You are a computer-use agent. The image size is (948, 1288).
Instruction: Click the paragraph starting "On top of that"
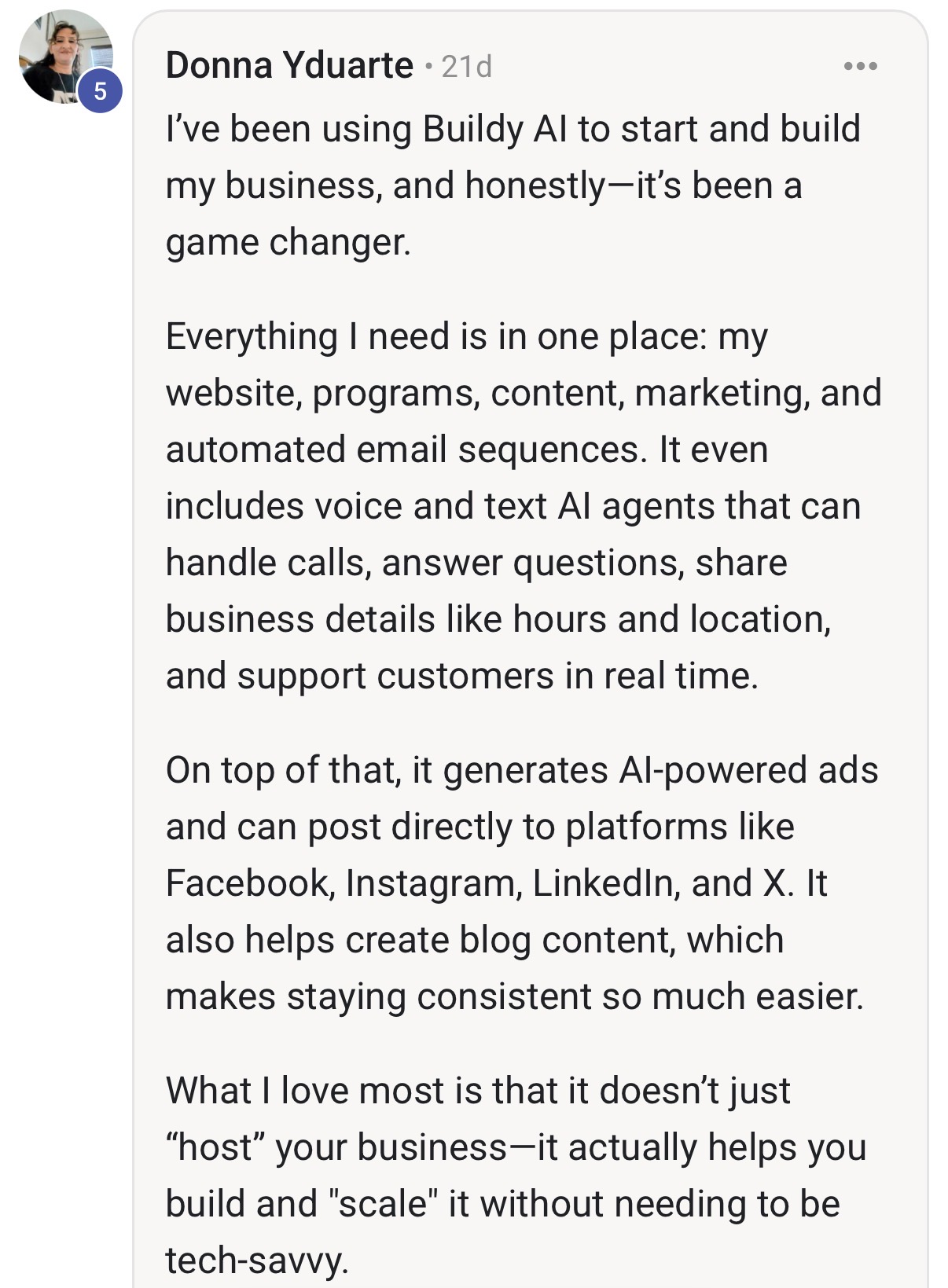click(522, 883)
